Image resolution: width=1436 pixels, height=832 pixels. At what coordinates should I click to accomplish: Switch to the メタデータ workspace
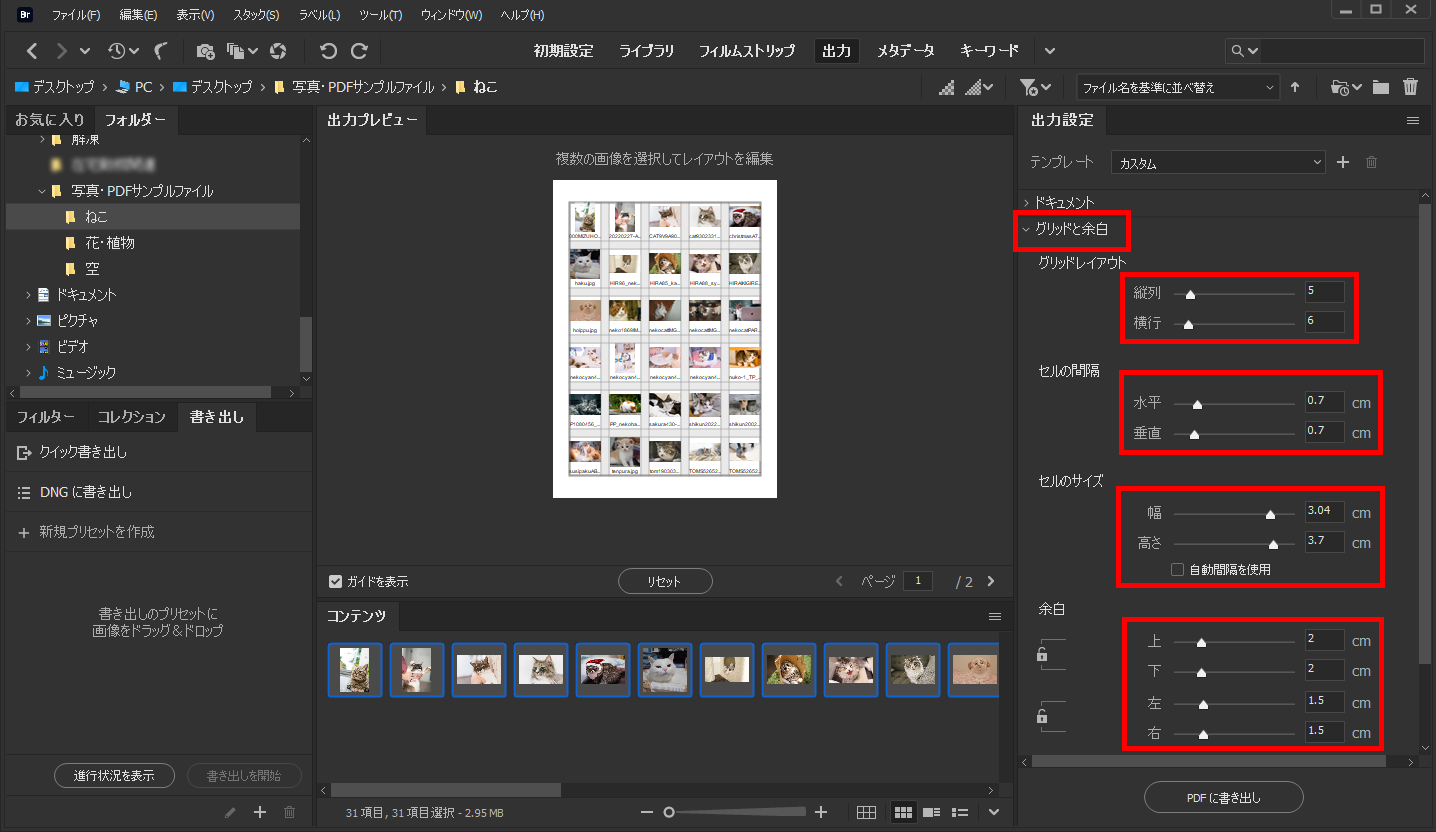coord(905,50)
